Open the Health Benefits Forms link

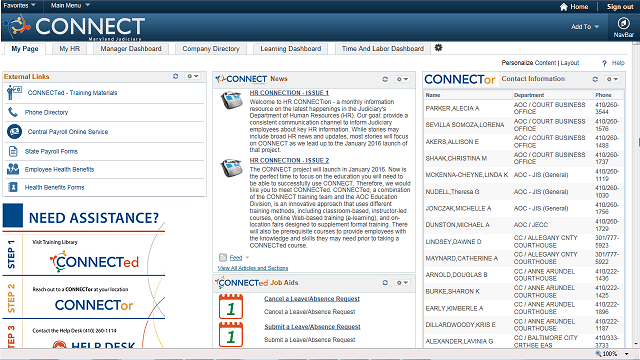(x=54, y=187)
